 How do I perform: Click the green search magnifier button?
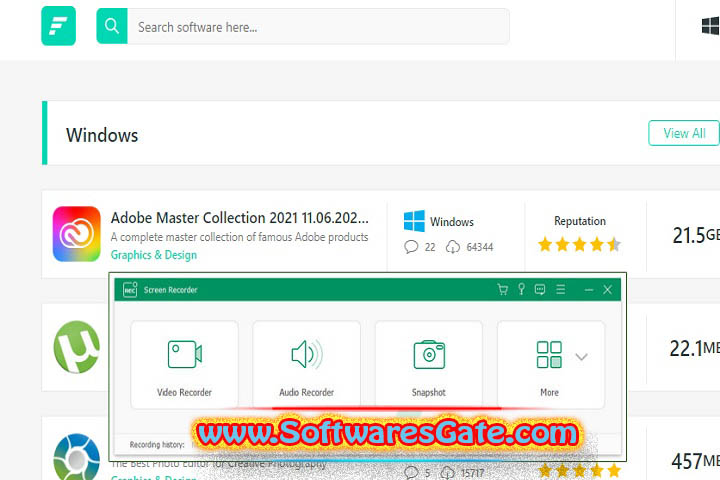click(112, 26)
